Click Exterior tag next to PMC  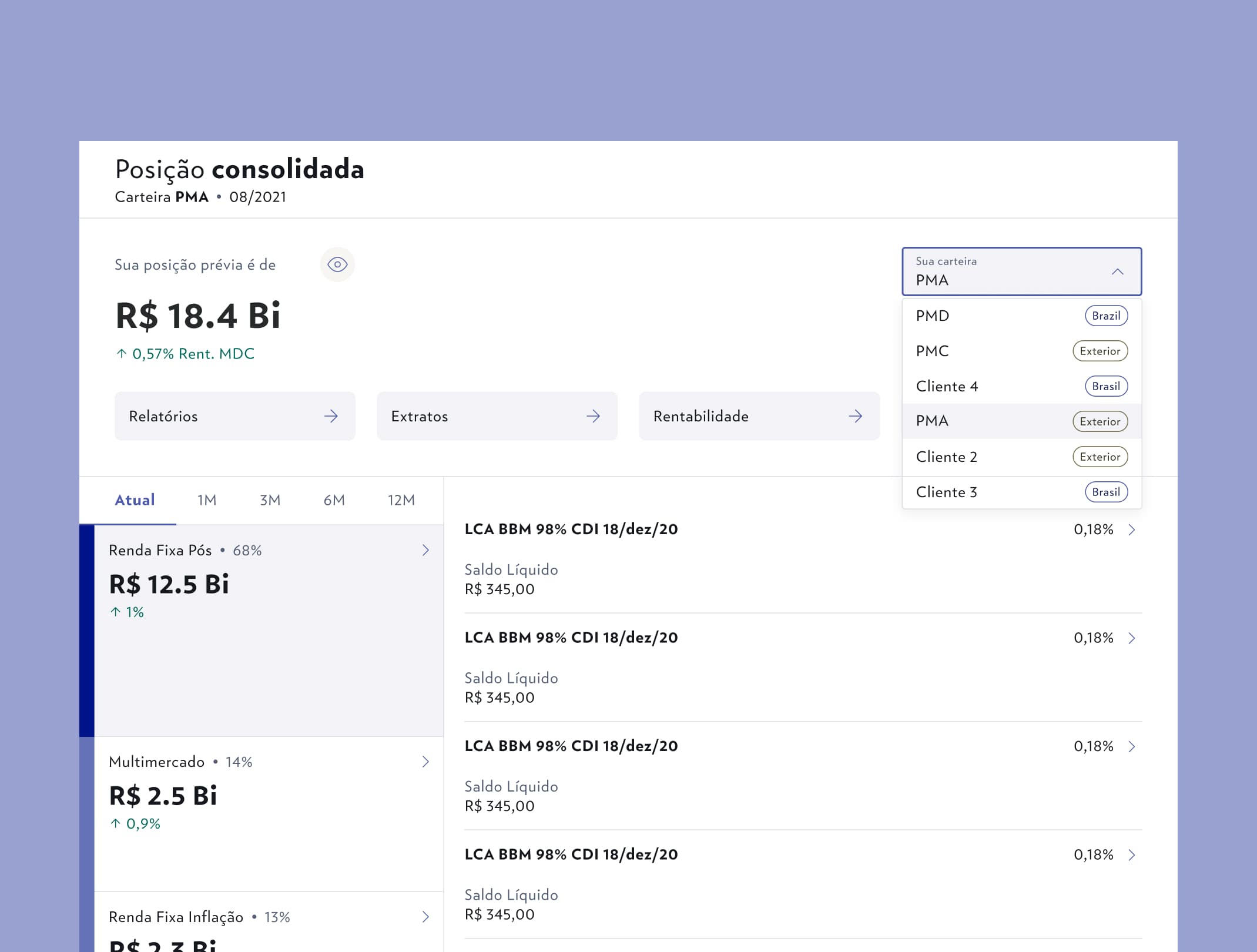click(x=1100, y=351)
